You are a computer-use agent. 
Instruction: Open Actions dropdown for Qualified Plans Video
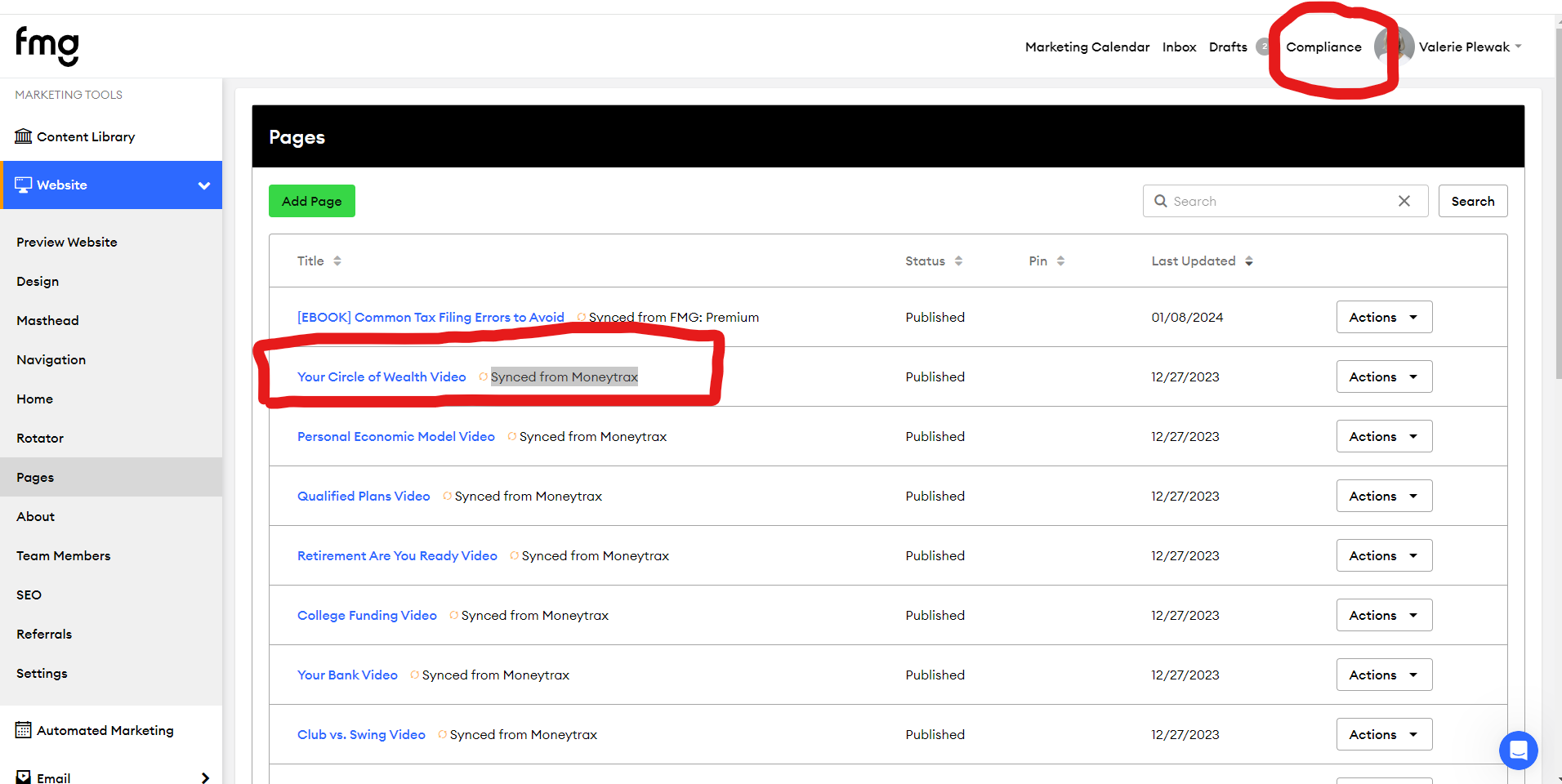[x=1384, y=496]
